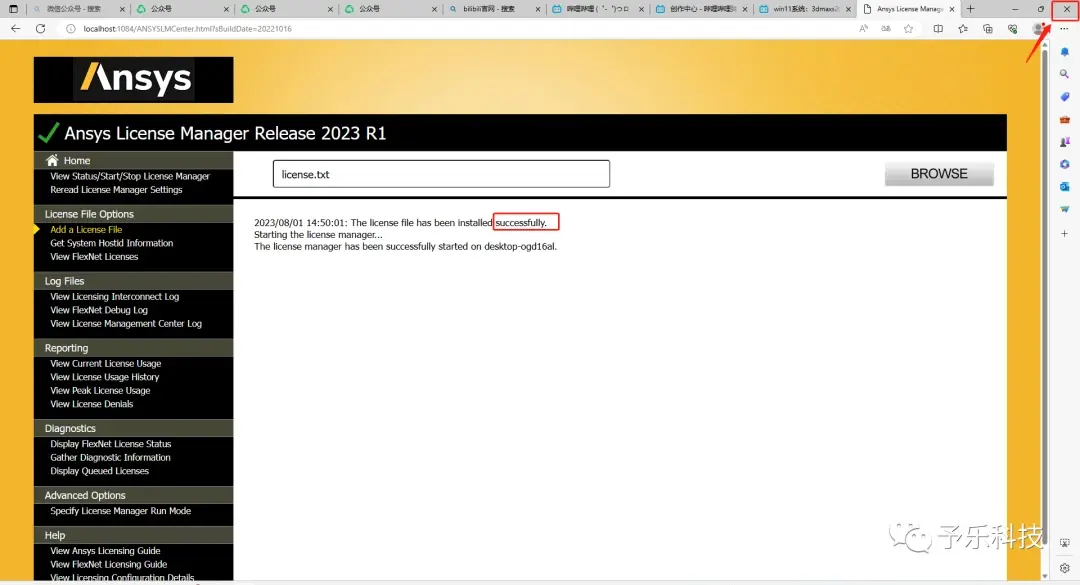Screen dimensions: 1080x585
Task: Open View Current License Usage
Action: pos(105,363)
